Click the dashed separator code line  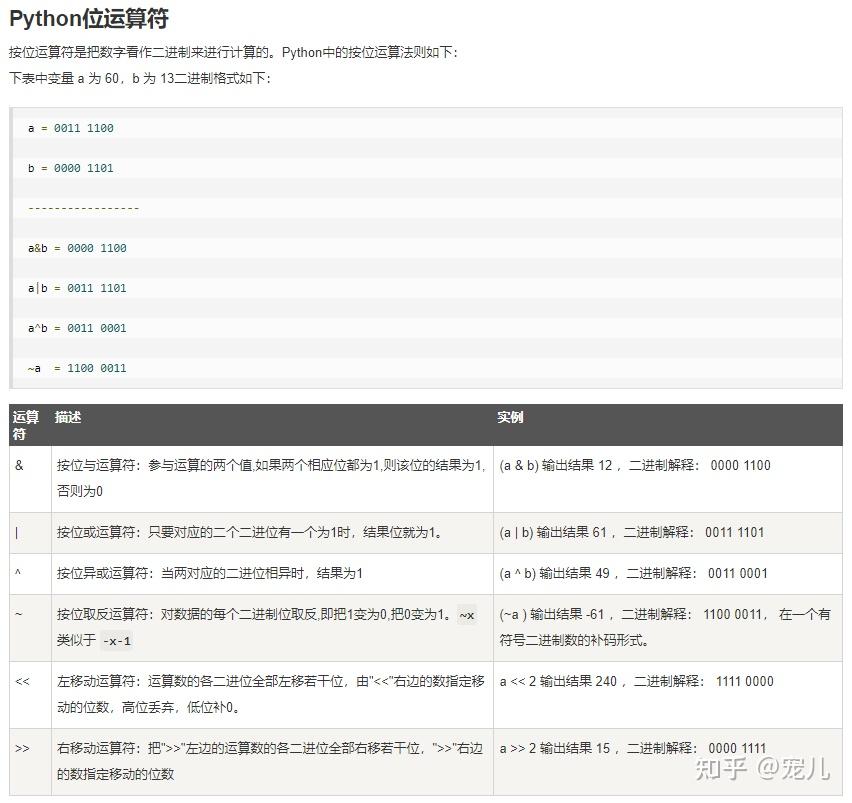[x=84, y=208]
